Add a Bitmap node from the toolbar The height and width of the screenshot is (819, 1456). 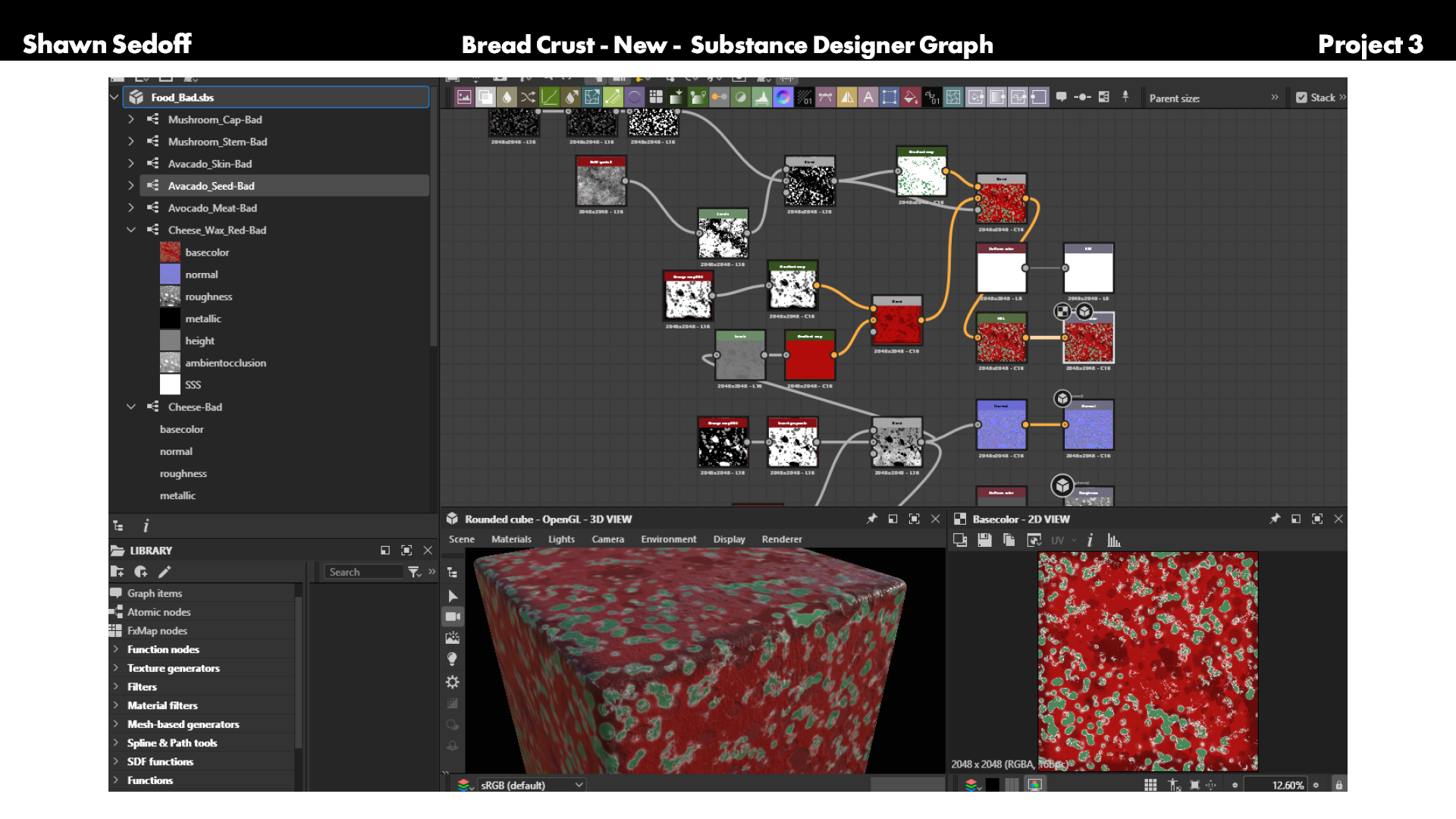[464, 97]
